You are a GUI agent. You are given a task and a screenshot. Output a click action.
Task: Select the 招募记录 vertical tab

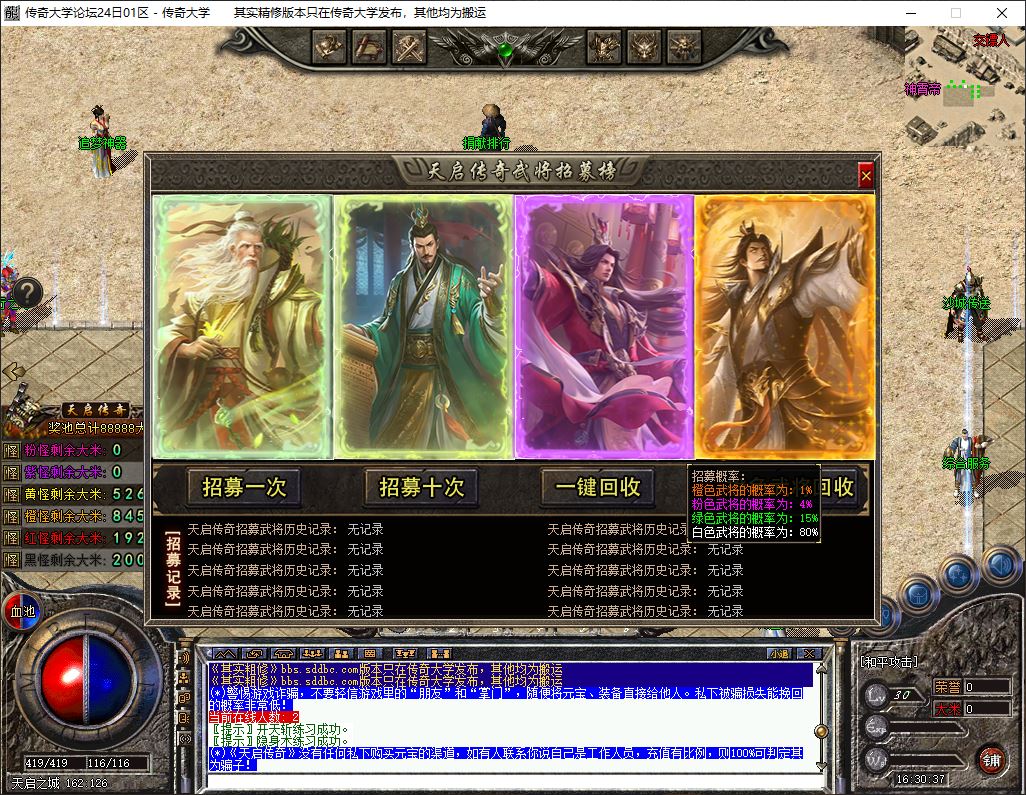coord(173,568)
